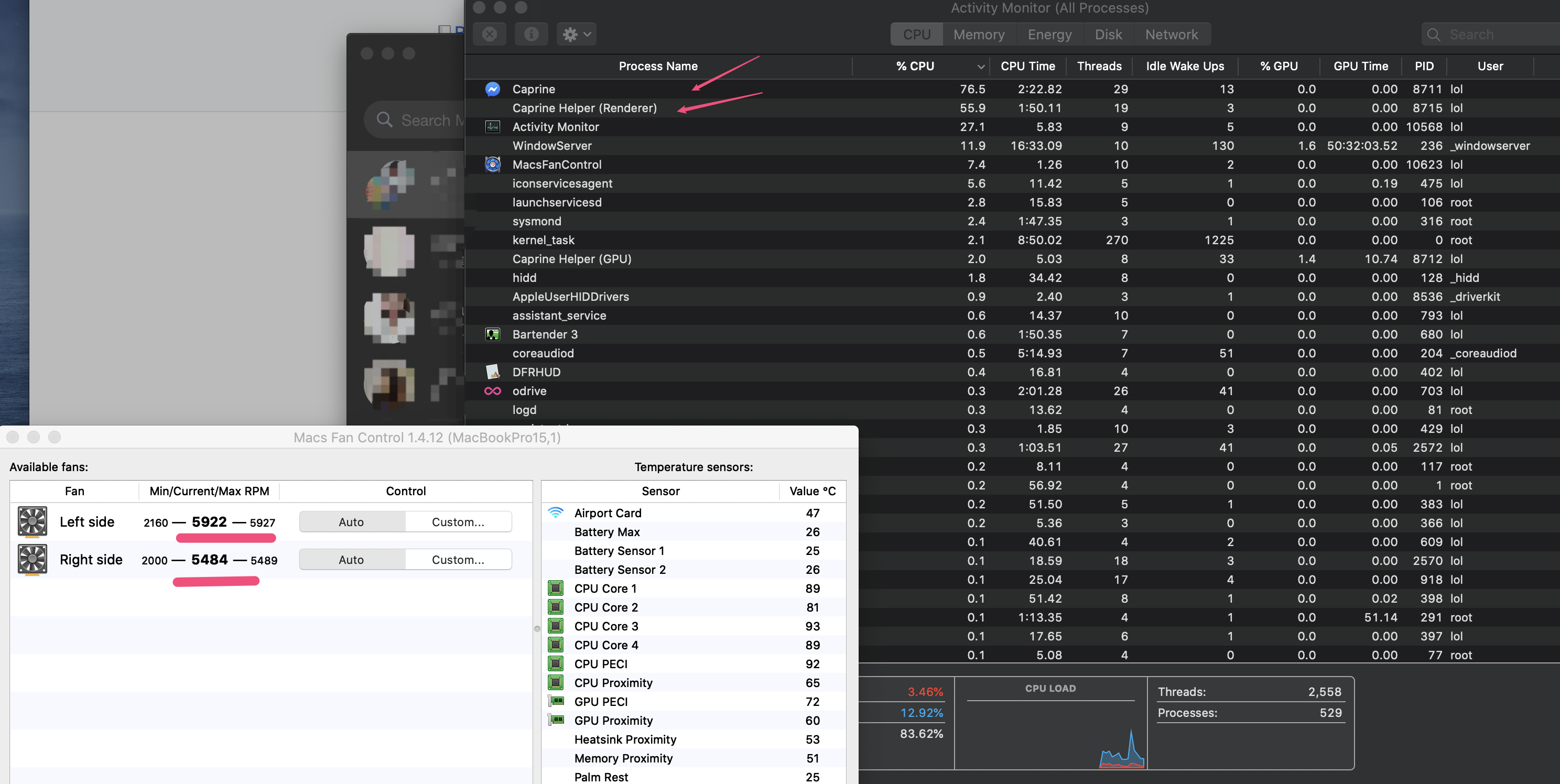Screen dimensions: 1560x784
Task: Click the inspect process info icon
Action: pos(531,34)
